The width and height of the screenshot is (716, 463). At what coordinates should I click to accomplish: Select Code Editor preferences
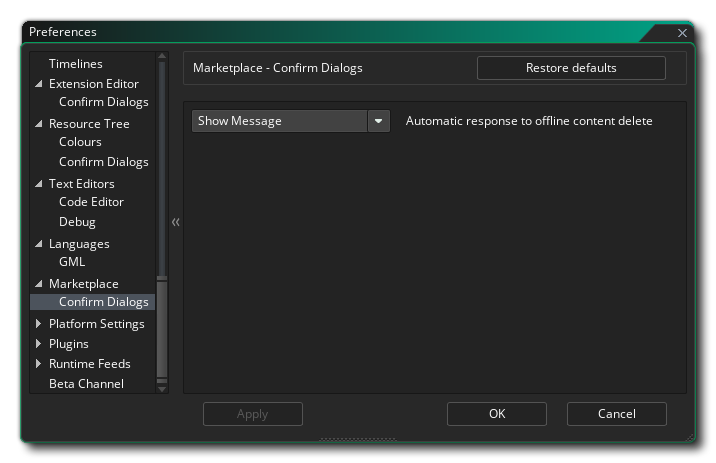91,202
